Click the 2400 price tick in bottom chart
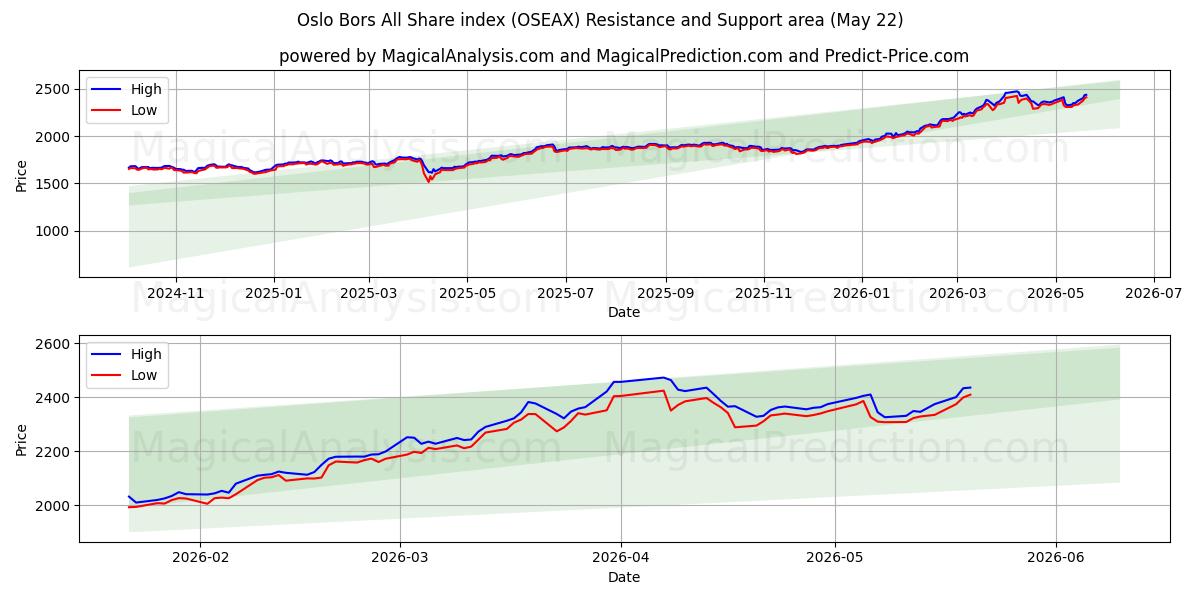Image resolution: width=1200 pixels, height=600 pixels. tap(55, 398)
